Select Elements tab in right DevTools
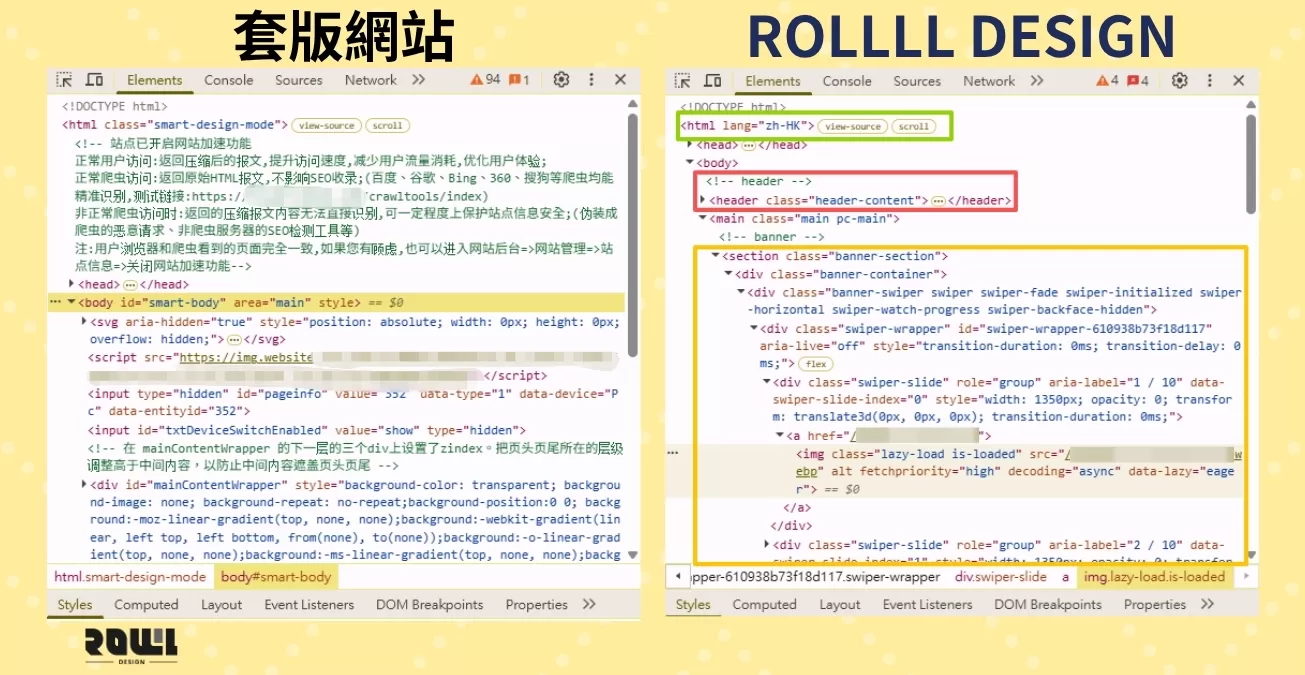The width and height of the screenshot is (1305, 675). (773, 81)
